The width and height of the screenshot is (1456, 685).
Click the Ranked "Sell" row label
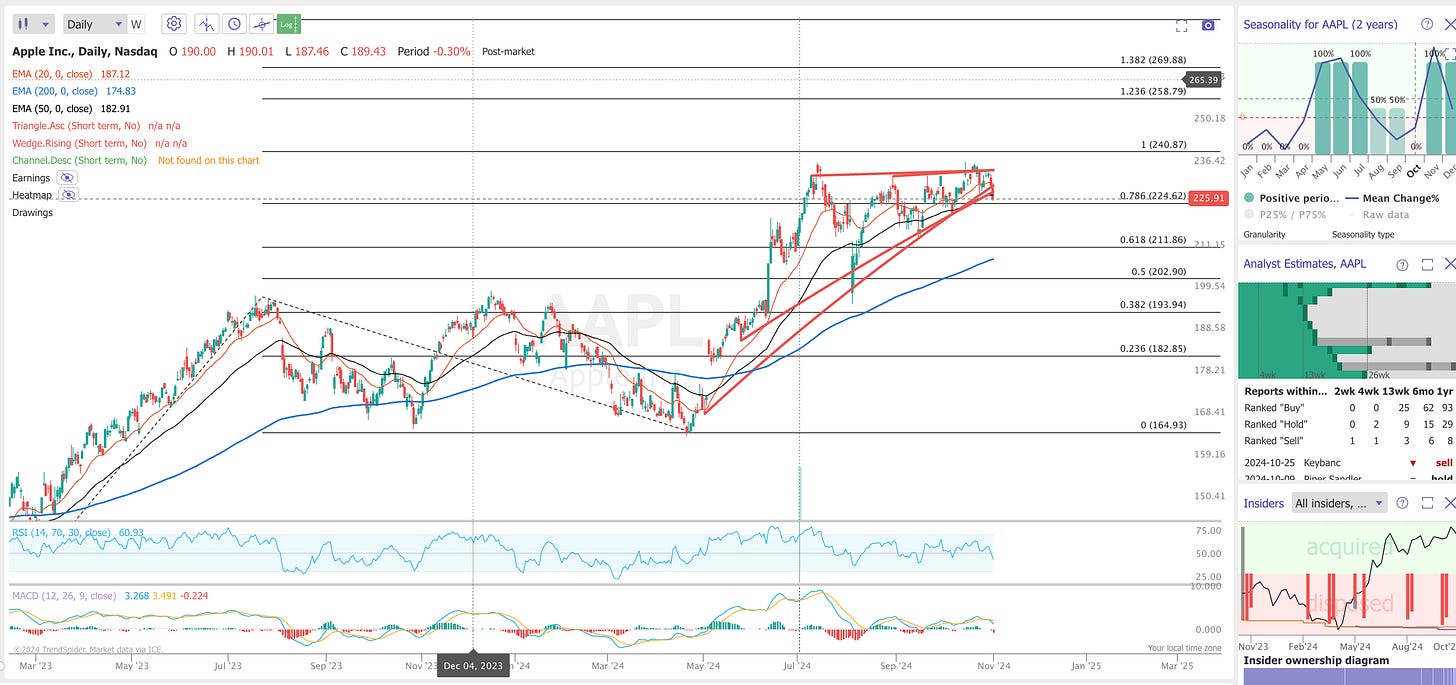coord(1273,440)
